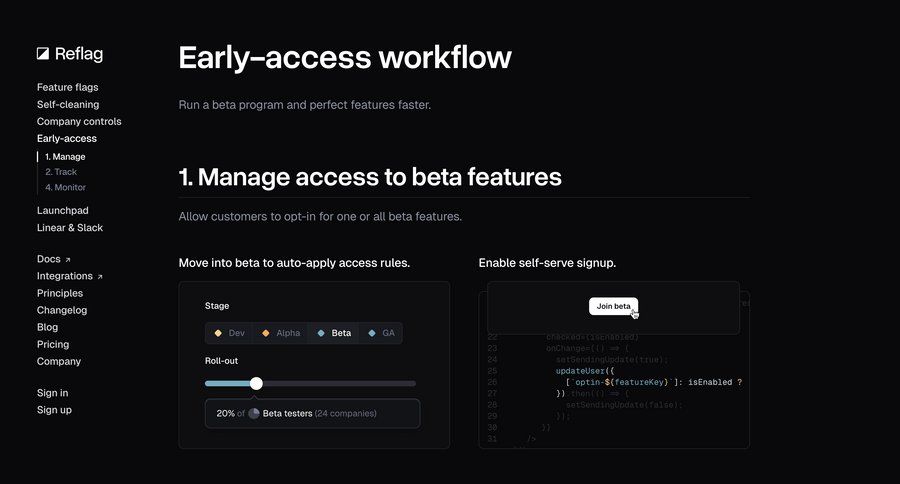Click the Sign up link
900x484 pixels.
click(x=54, y=410)
